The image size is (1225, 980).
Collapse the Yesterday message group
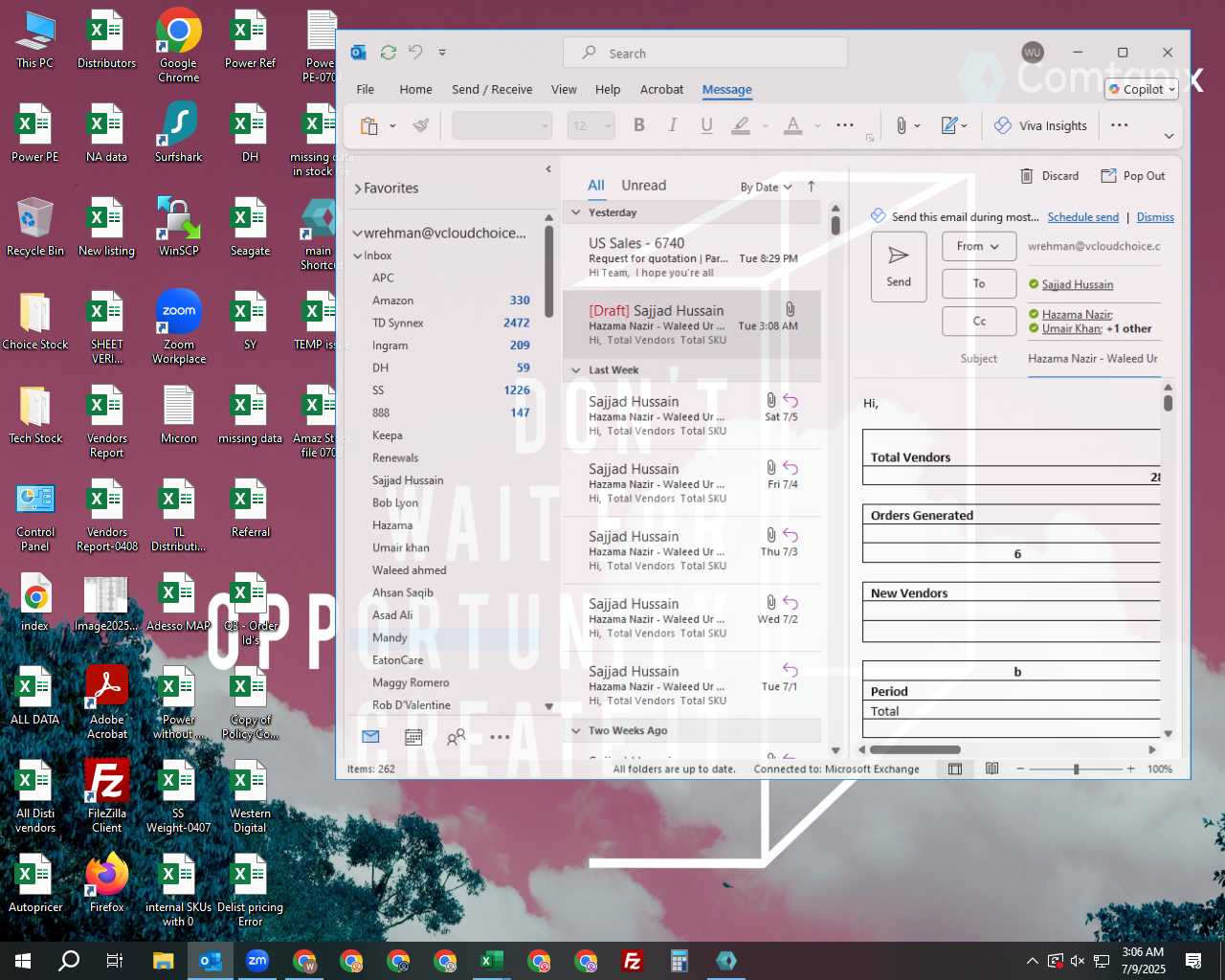(x=576, y=212)
